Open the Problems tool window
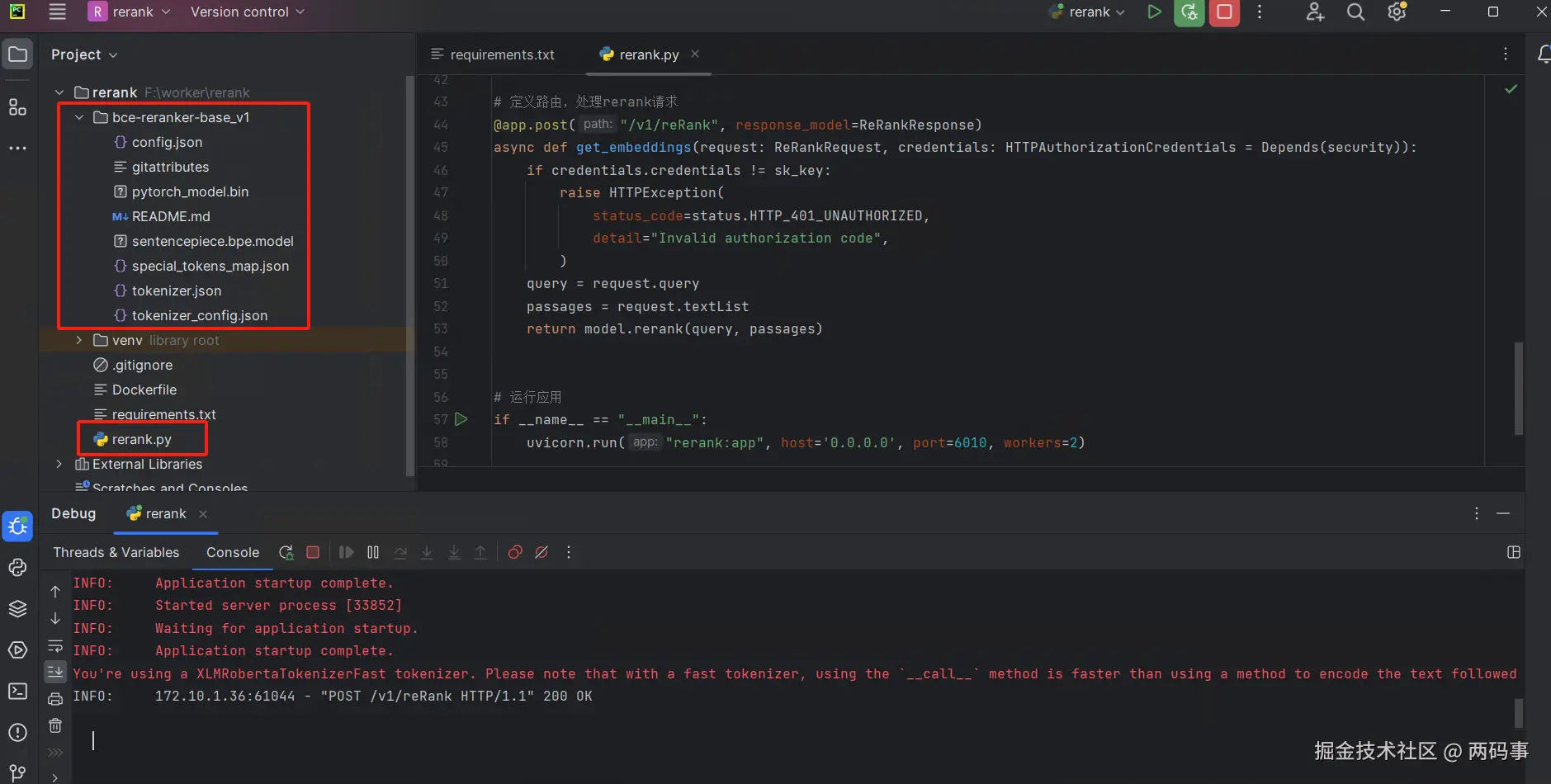1551x784 pixels. 17,733
